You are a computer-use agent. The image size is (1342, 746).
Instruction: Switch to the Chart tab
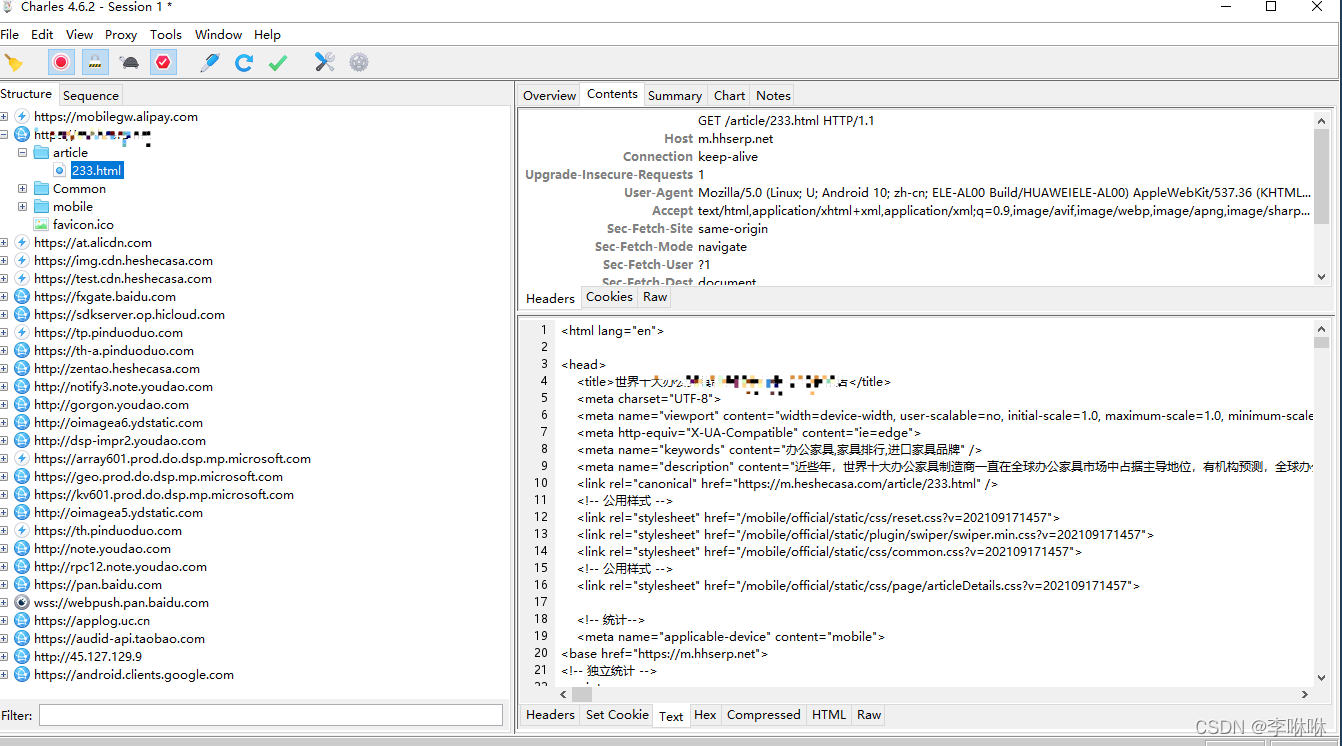(729, 95)
